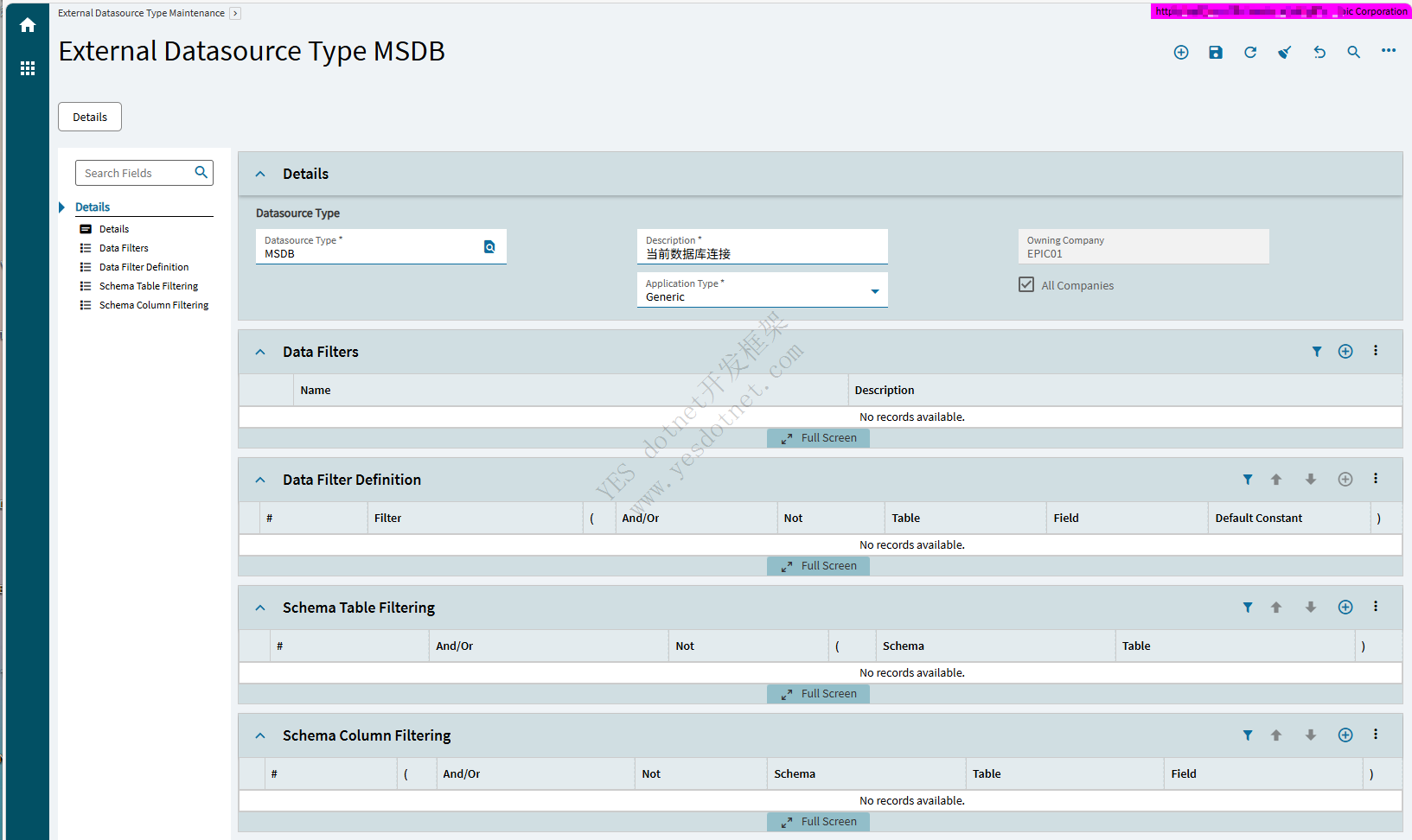
Task: Click Full Screen under Data Filters grid
Action: tap(818, 438)
